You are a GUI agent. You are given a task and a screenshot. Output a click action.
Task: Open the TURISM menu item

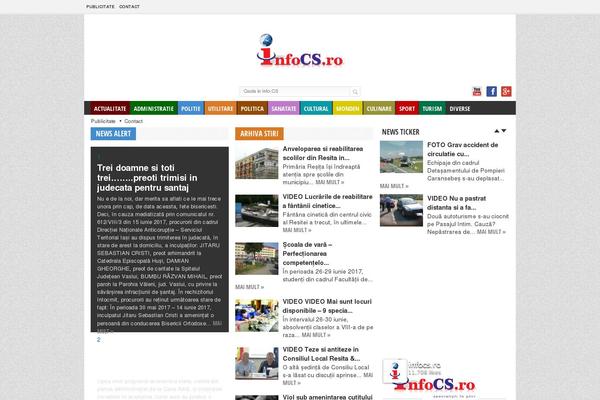(432, 109)
